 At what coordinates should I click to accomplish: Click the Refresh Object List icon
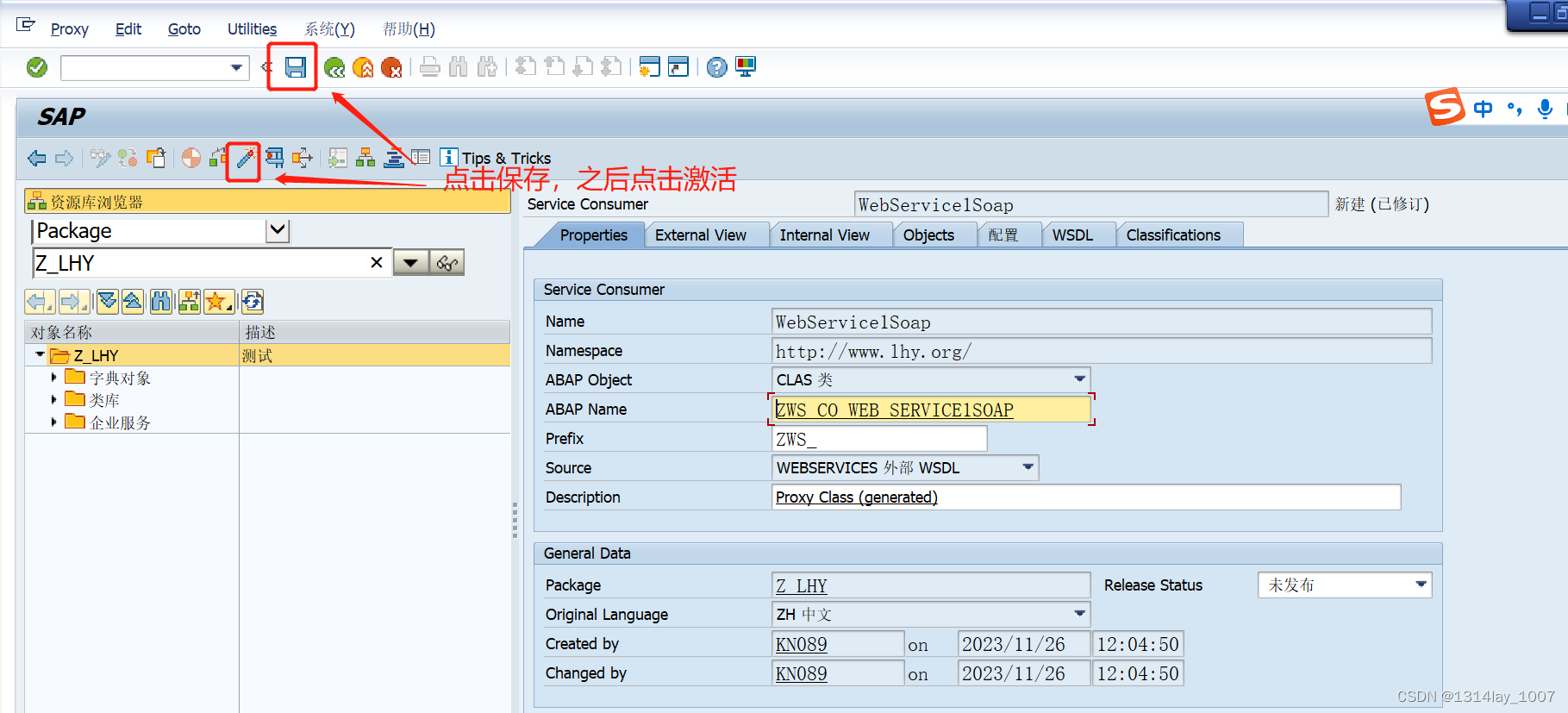(253, 301)
